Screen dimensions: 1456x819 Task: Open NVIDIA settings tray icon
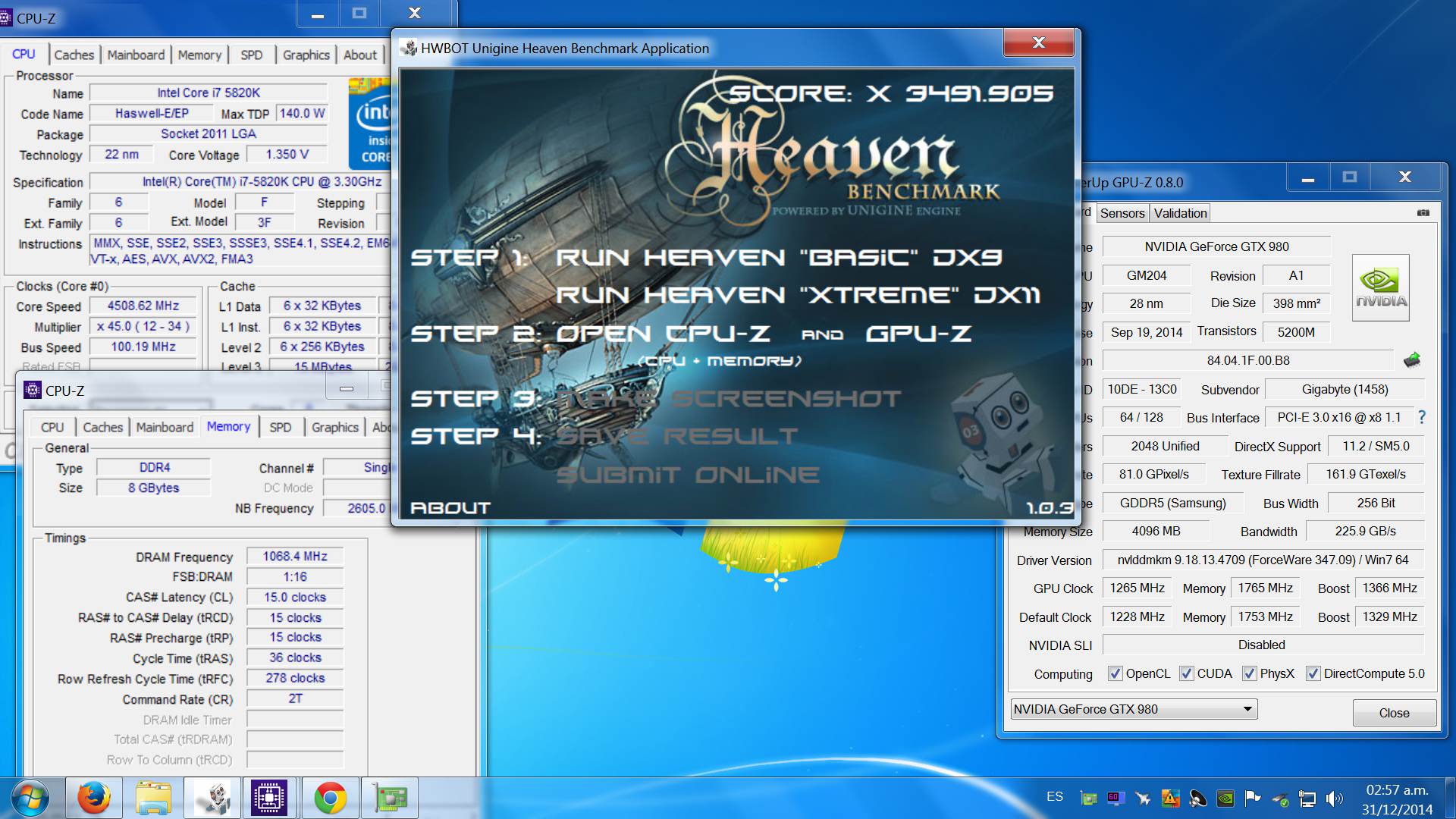tap(1225, 798)
